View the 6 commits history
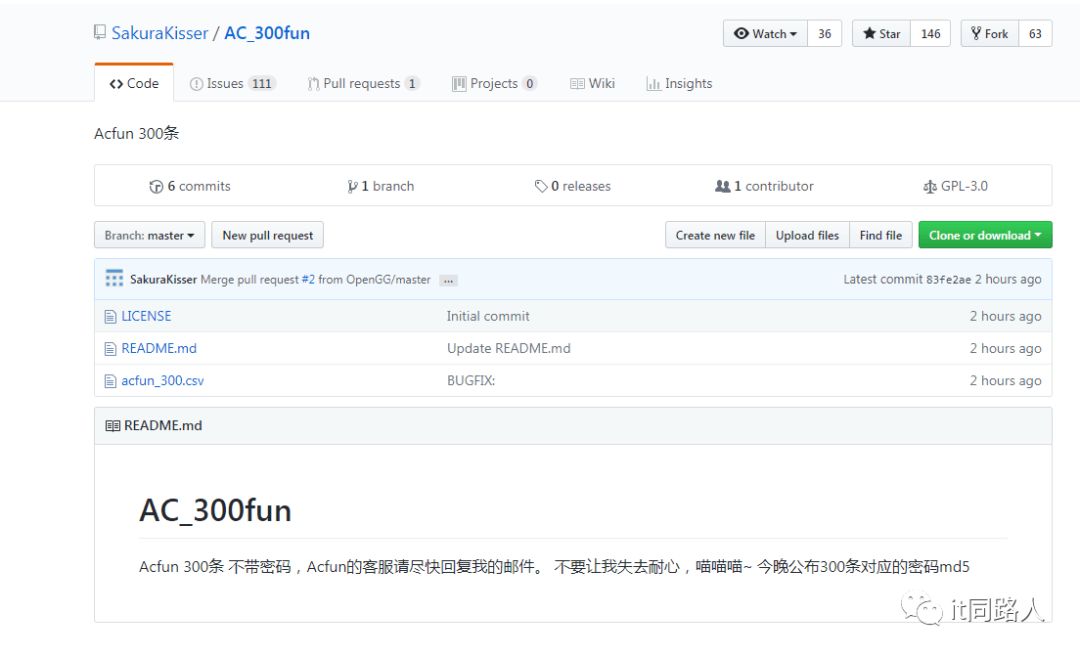 pos(190,186)
